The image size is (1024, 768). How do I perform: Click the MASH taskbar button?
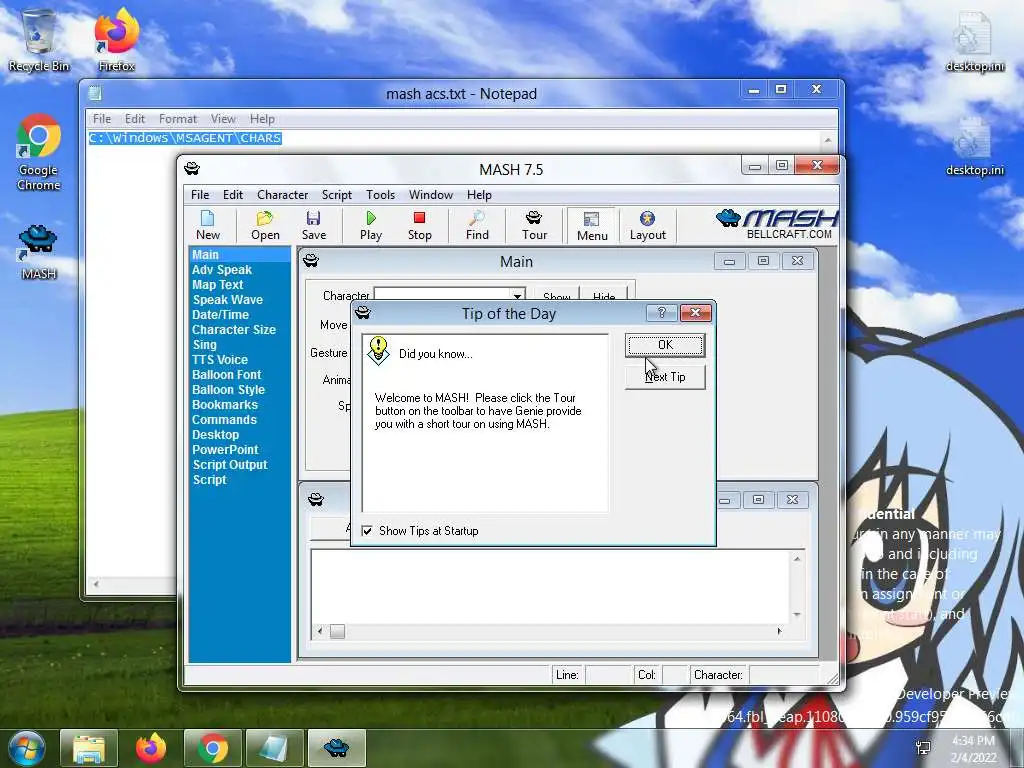point(337,748)
